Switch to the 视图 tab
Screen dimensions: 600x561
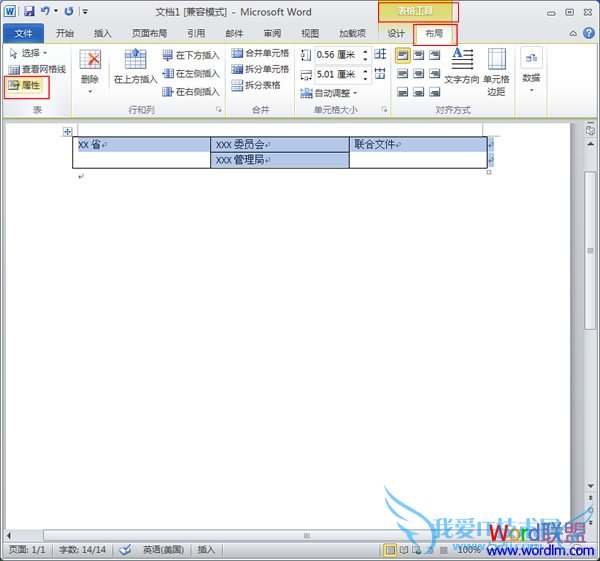tap(310, 34)
